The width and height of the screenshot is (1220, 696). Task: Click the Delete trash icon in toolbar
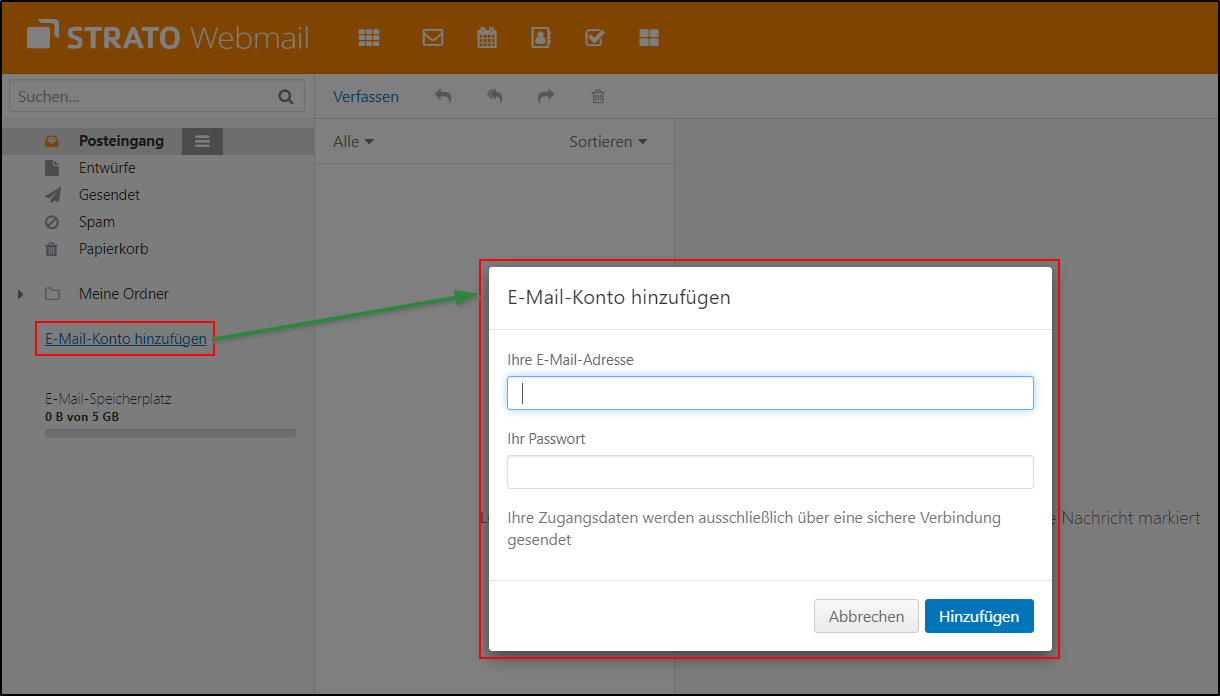(x=598, y=96)
